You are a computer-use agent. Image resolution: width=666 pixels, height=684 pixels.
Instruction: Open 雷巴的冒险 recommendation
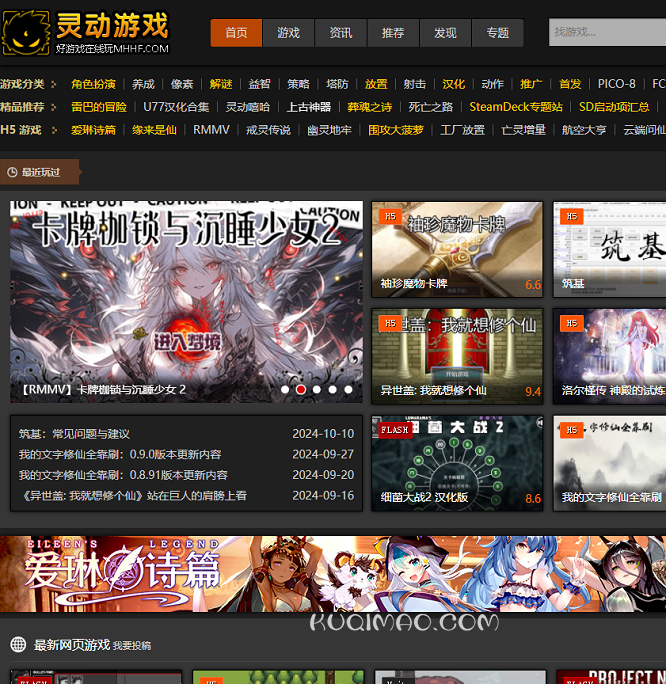point(99,107)
